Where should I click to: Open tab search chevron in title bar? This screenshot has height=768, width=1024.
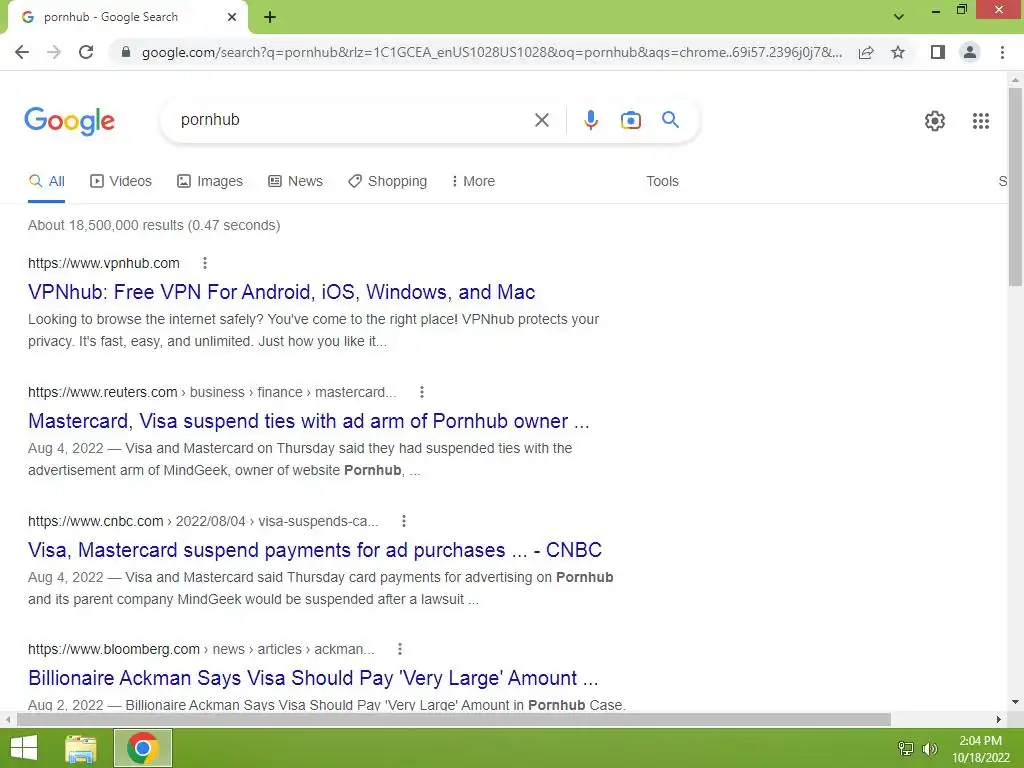[x=899, y=17]
